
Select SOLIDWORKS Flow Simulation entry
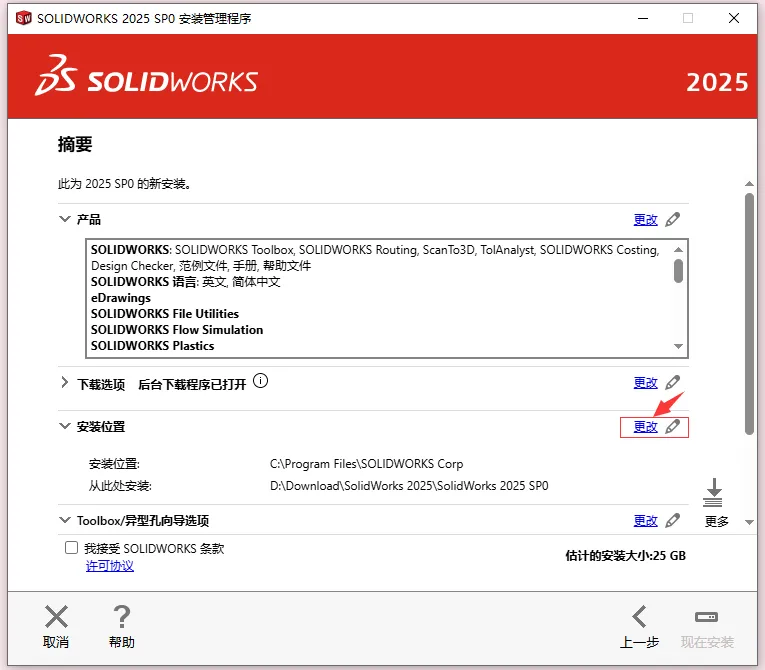177,330
